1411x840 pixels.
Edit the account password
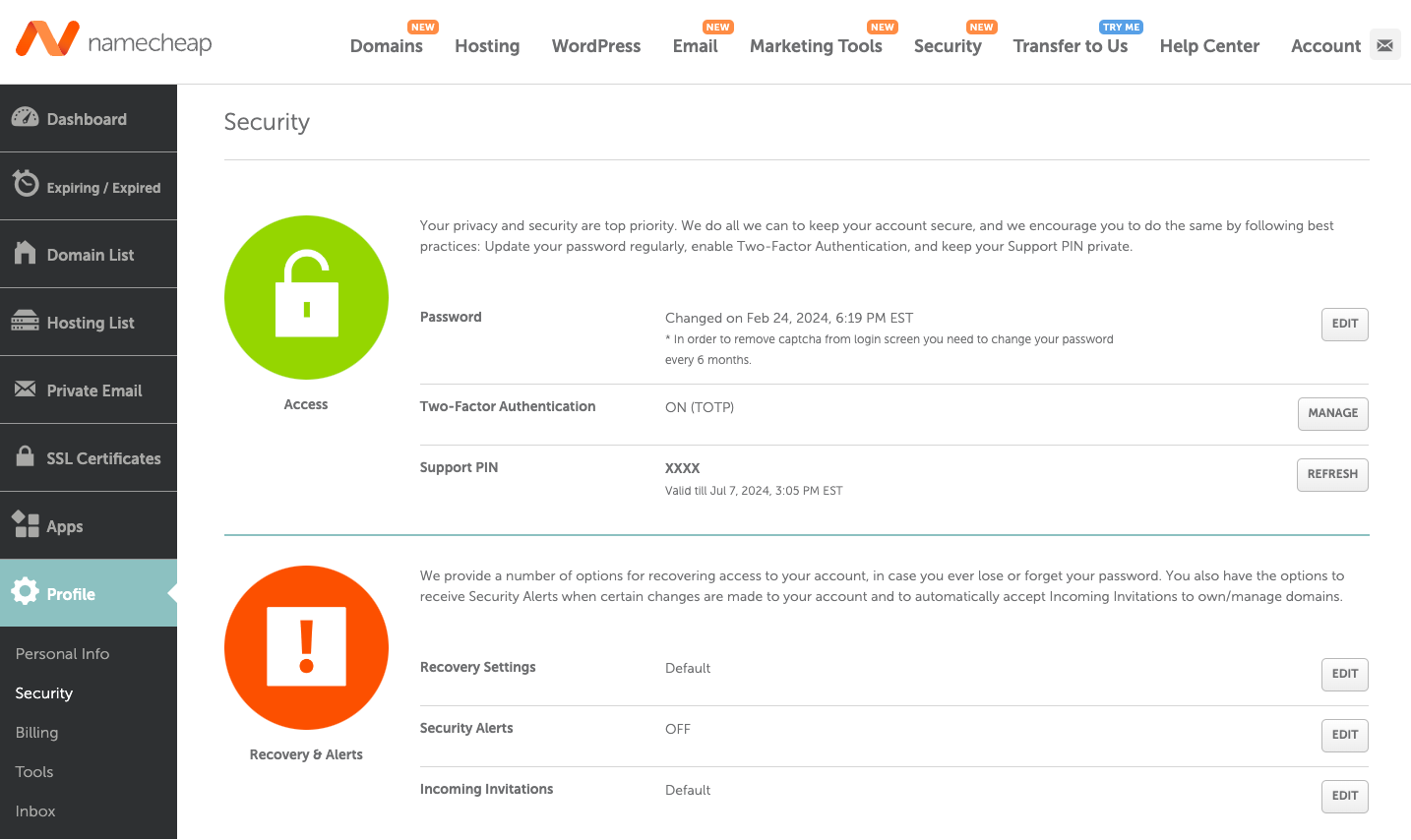(1344, 324)
